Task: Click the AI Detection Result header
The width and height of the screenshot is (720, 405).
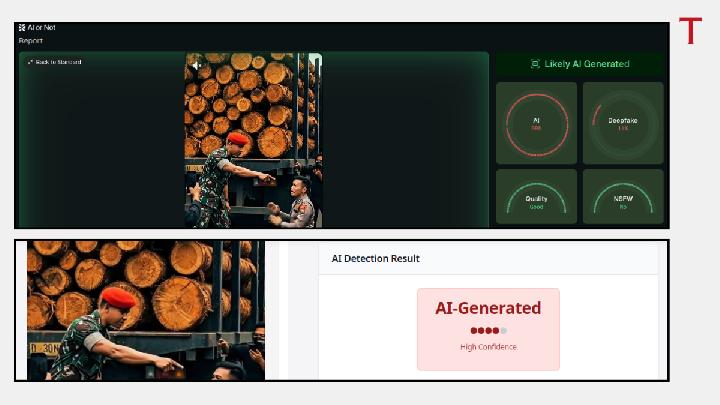Action: (376, 258)
